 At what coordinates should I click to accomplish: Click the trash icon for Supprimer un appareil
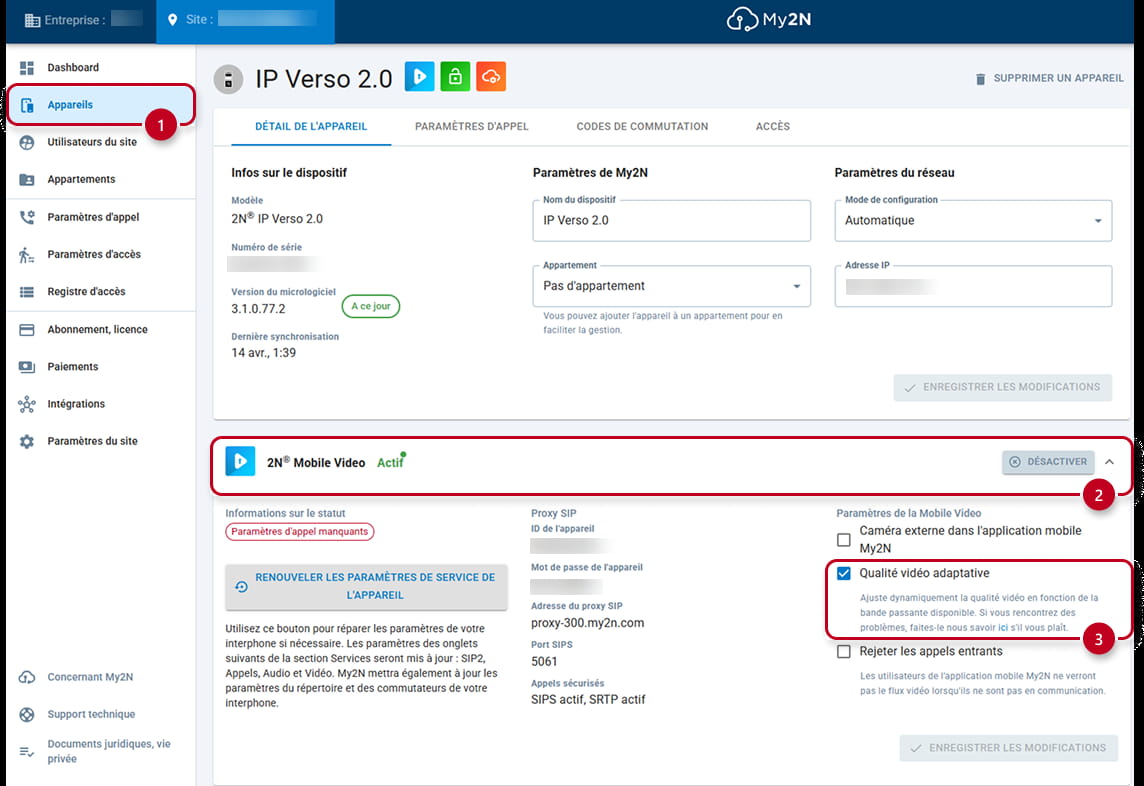981,79
